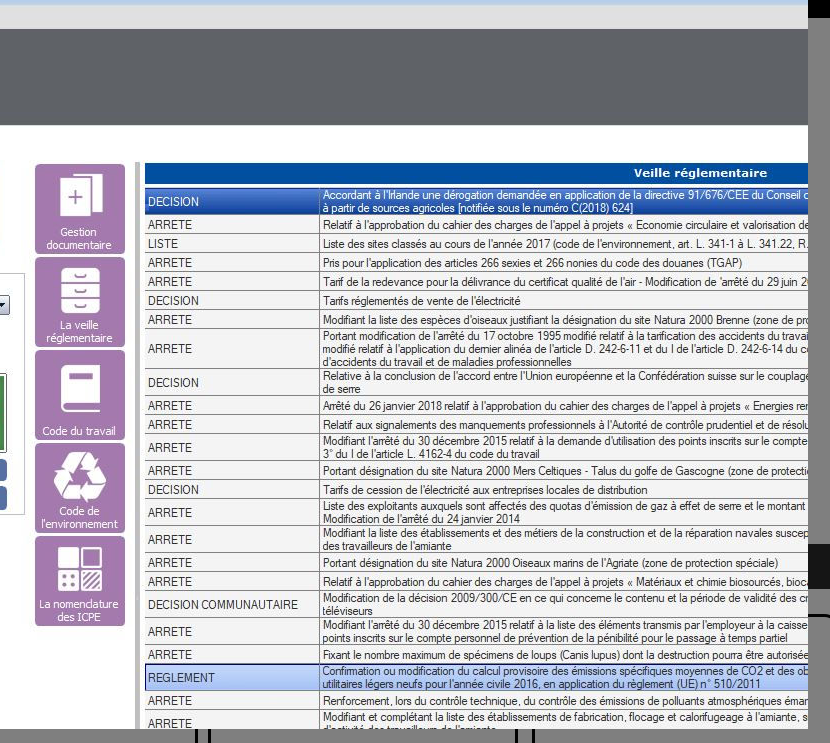Select the first DECISION row about Irlande
This screenshot has height=743, width=830.
pos(476,202)
